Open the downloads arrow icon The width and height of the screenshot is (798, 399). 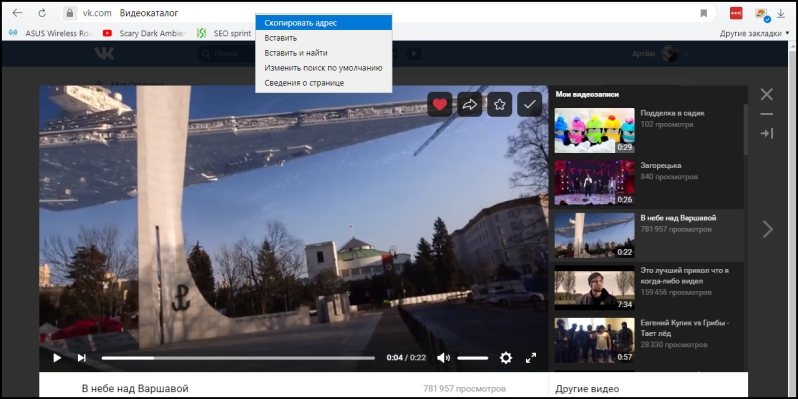coord(780,13)
